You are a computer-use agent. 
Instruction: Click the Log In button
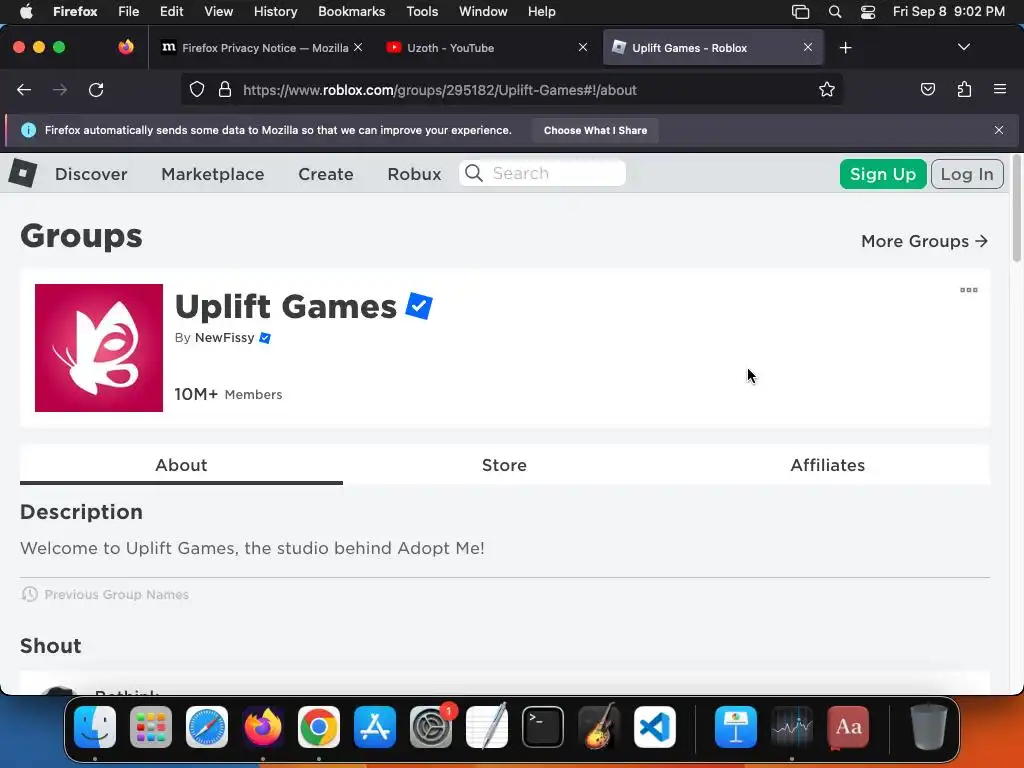tap(967, 174)
